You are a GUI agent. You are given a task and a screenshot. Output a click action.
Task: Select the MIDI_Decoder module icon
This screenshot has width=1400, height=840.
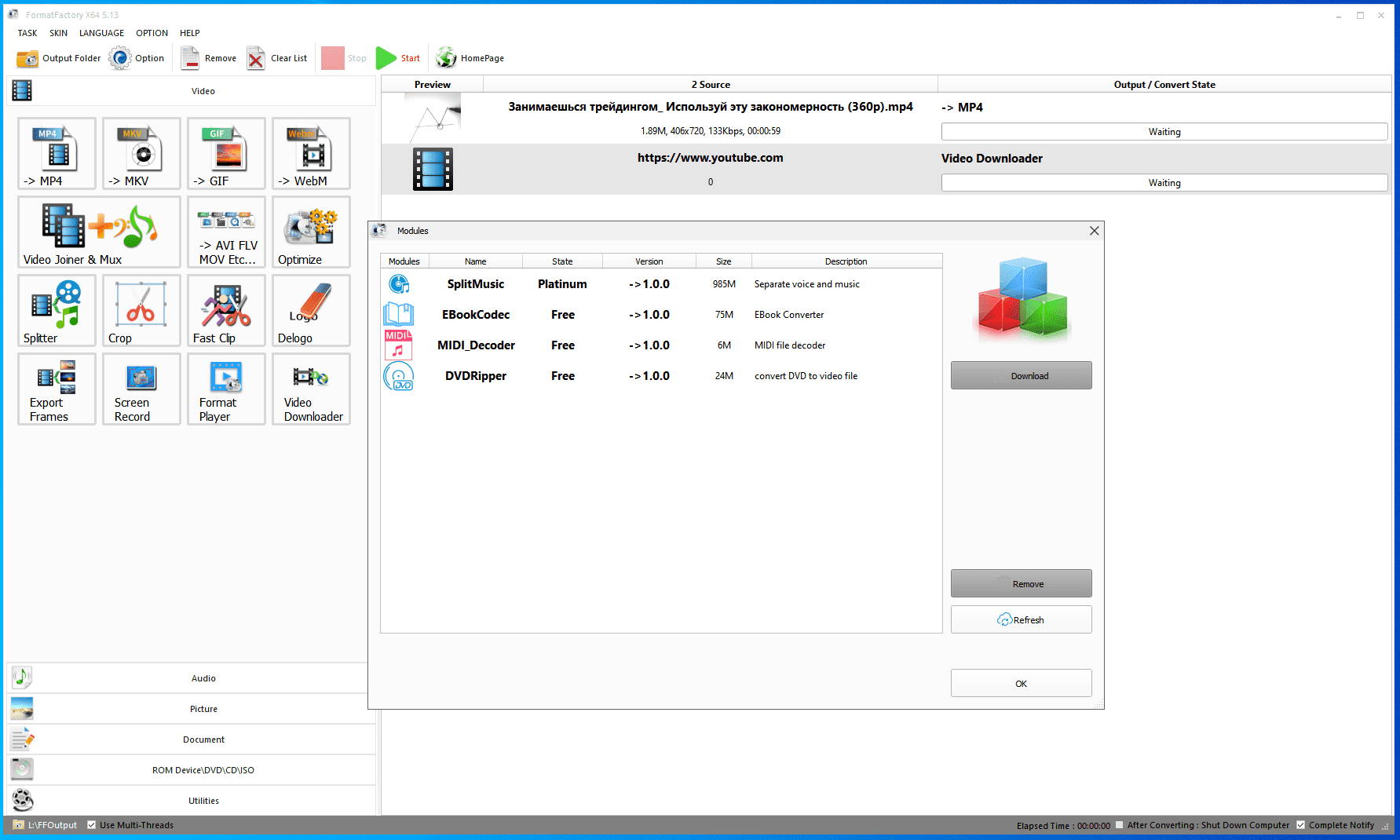tap(398, 345)
